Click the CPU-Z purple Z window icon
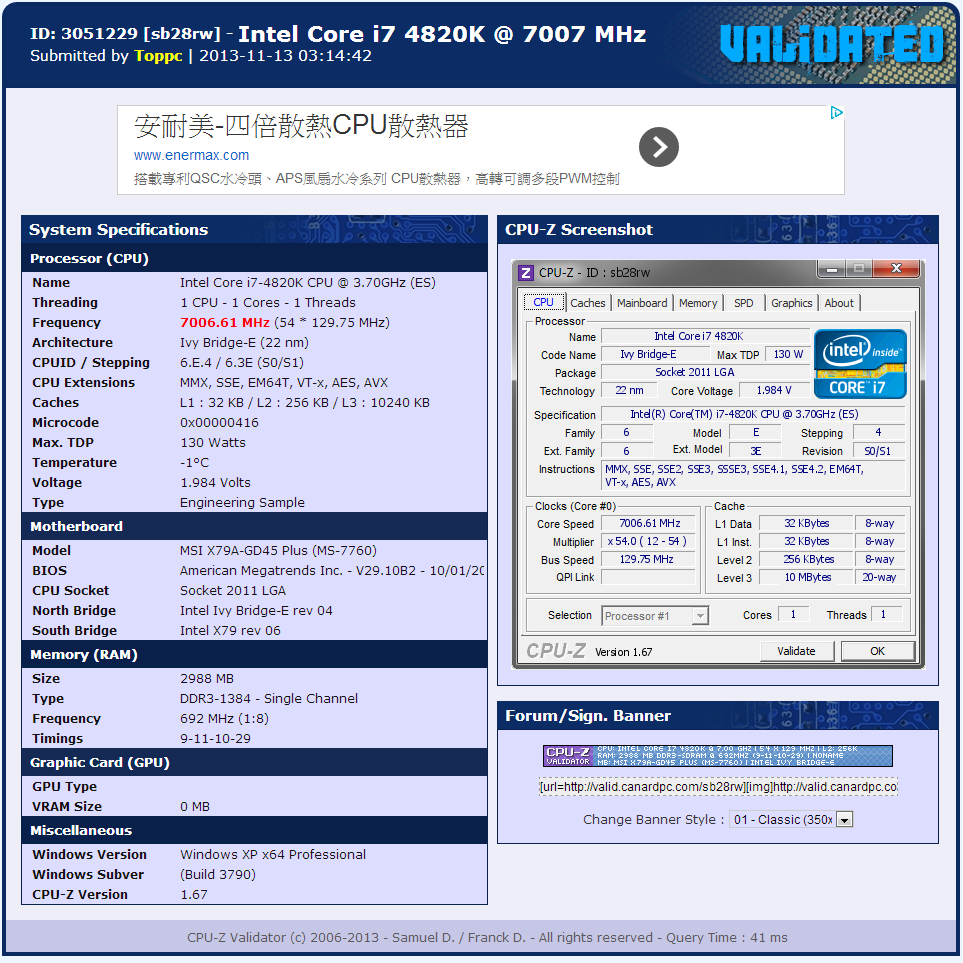963x963 pixels. (526, 272)
